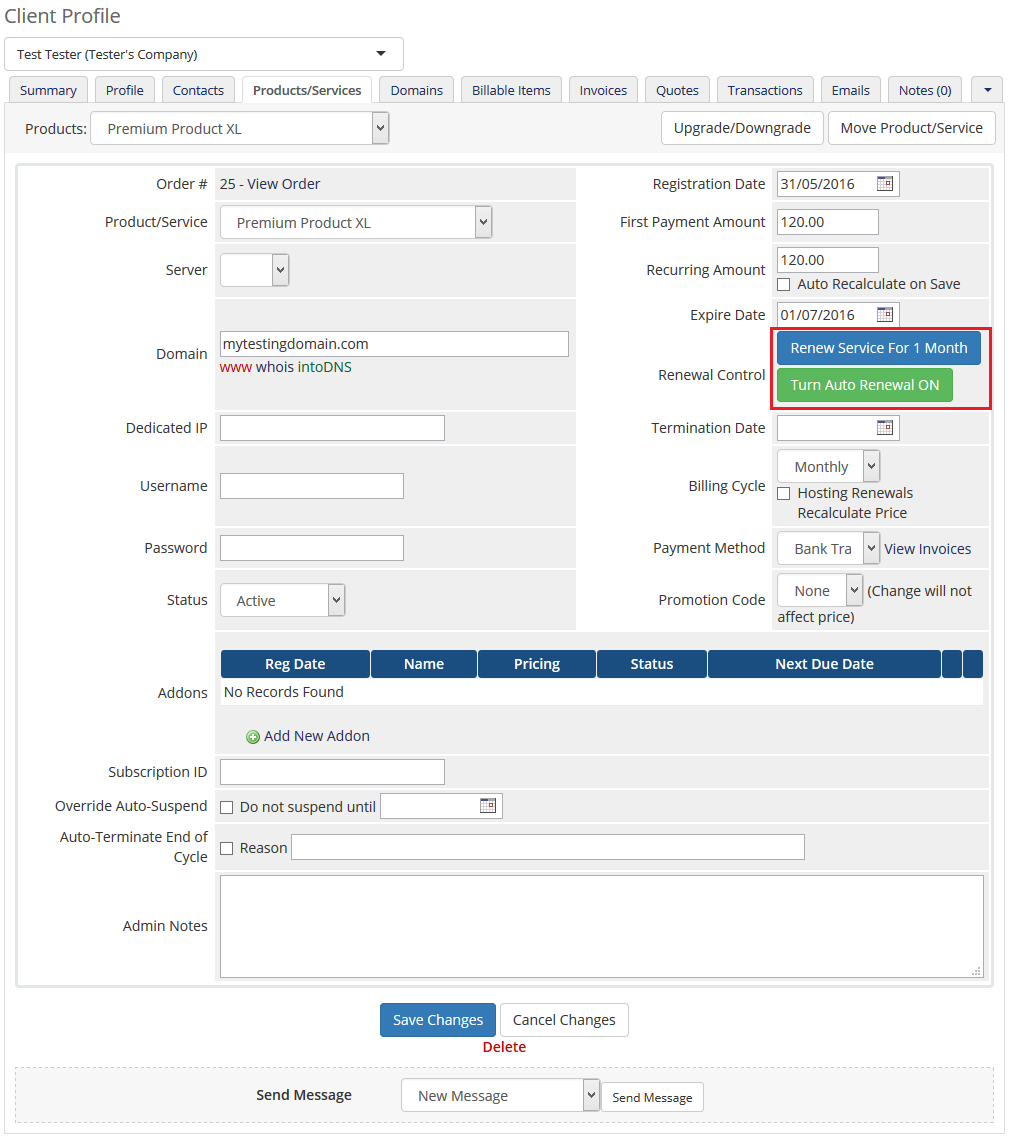Enable Auto Recalculate on Save
Screen dimensions: 1011x1140
784,284
